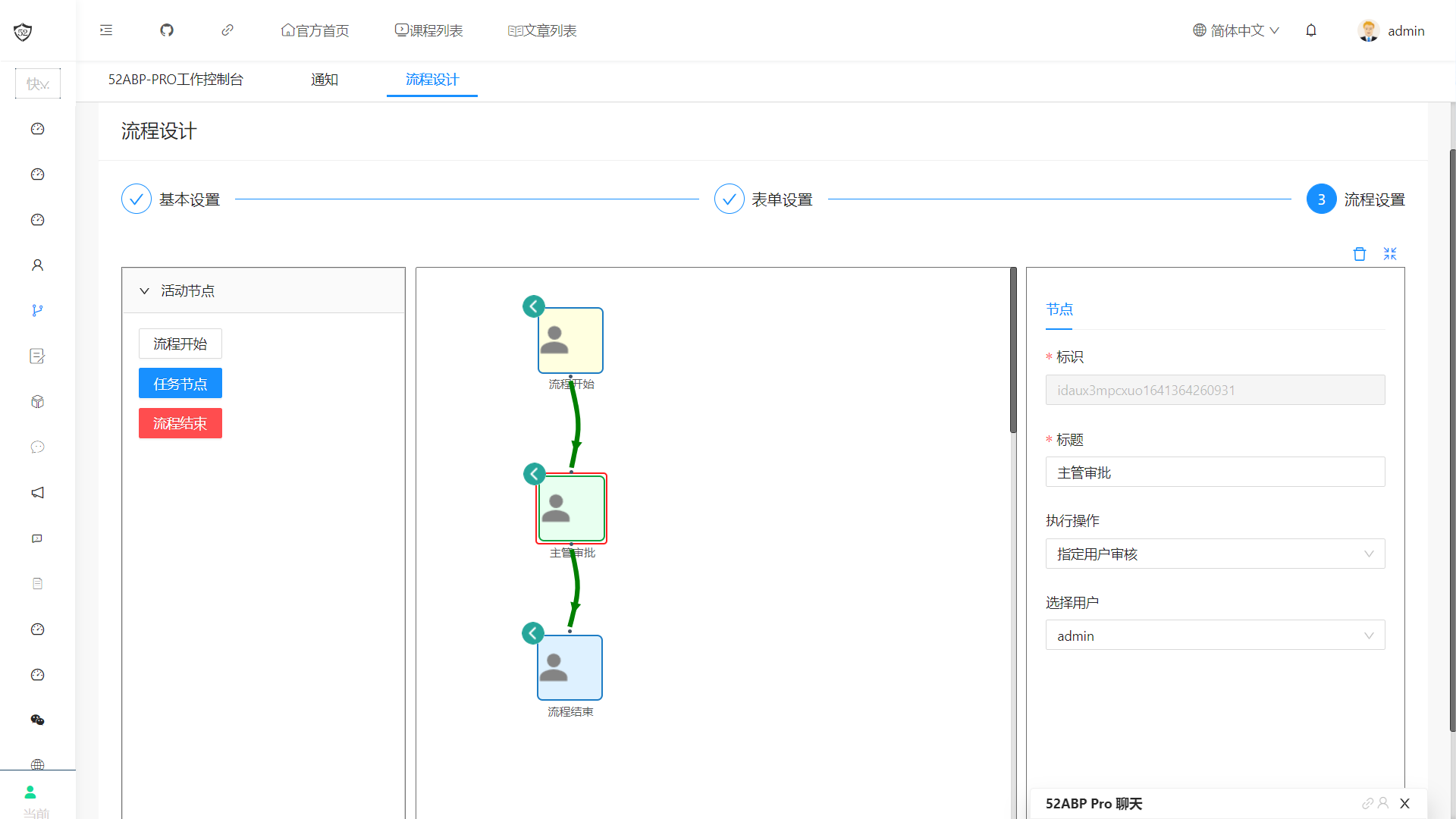This screenshot has height=819, width=1456.
Task: Open the 52ABP-PRO工作控制台 tab
Action: [x=175, y=80]
